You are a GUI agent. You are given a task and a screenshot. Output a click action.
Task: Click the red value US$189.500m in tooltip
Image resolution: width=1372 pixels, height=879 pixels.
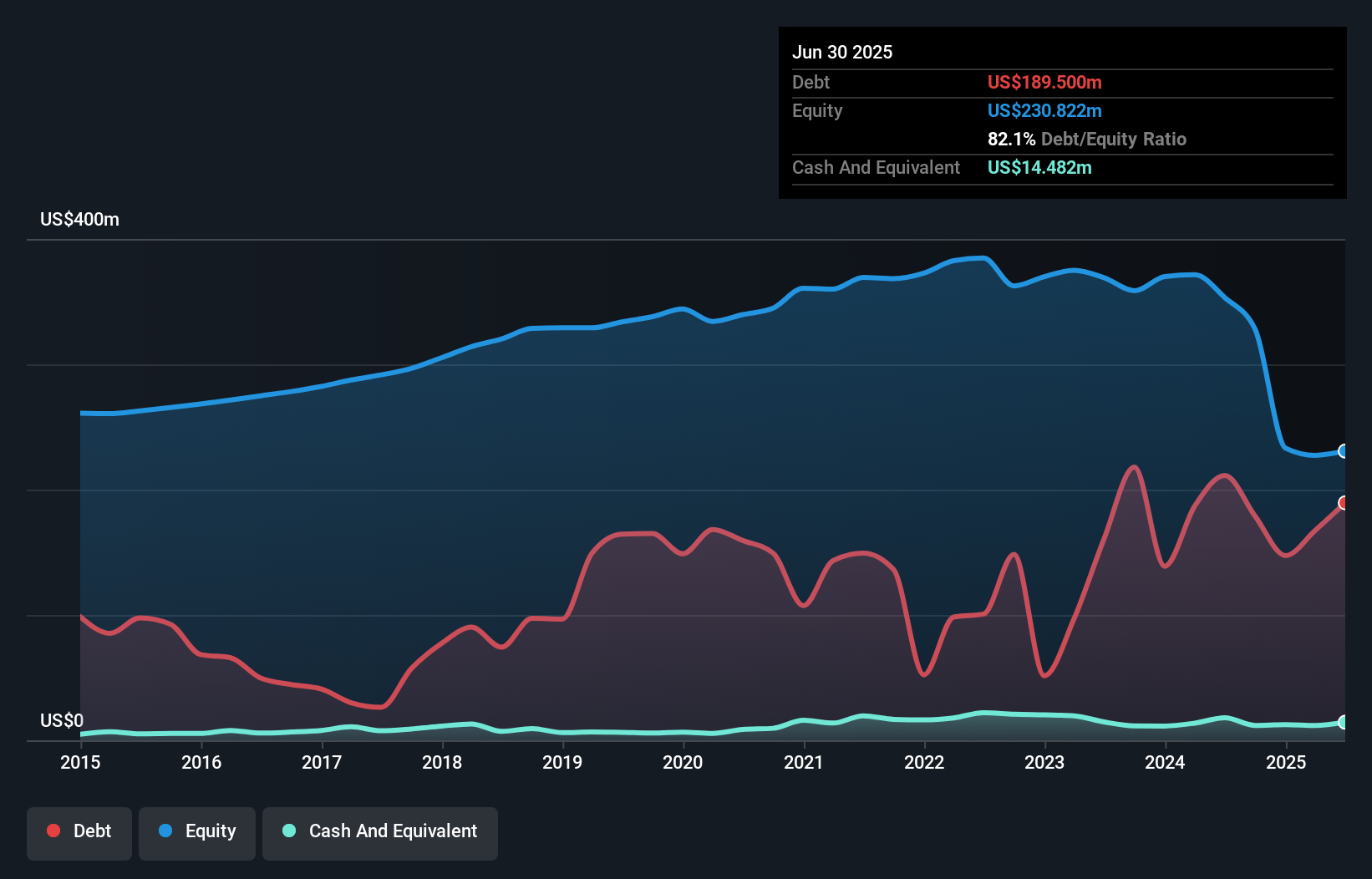[1044, 82]
